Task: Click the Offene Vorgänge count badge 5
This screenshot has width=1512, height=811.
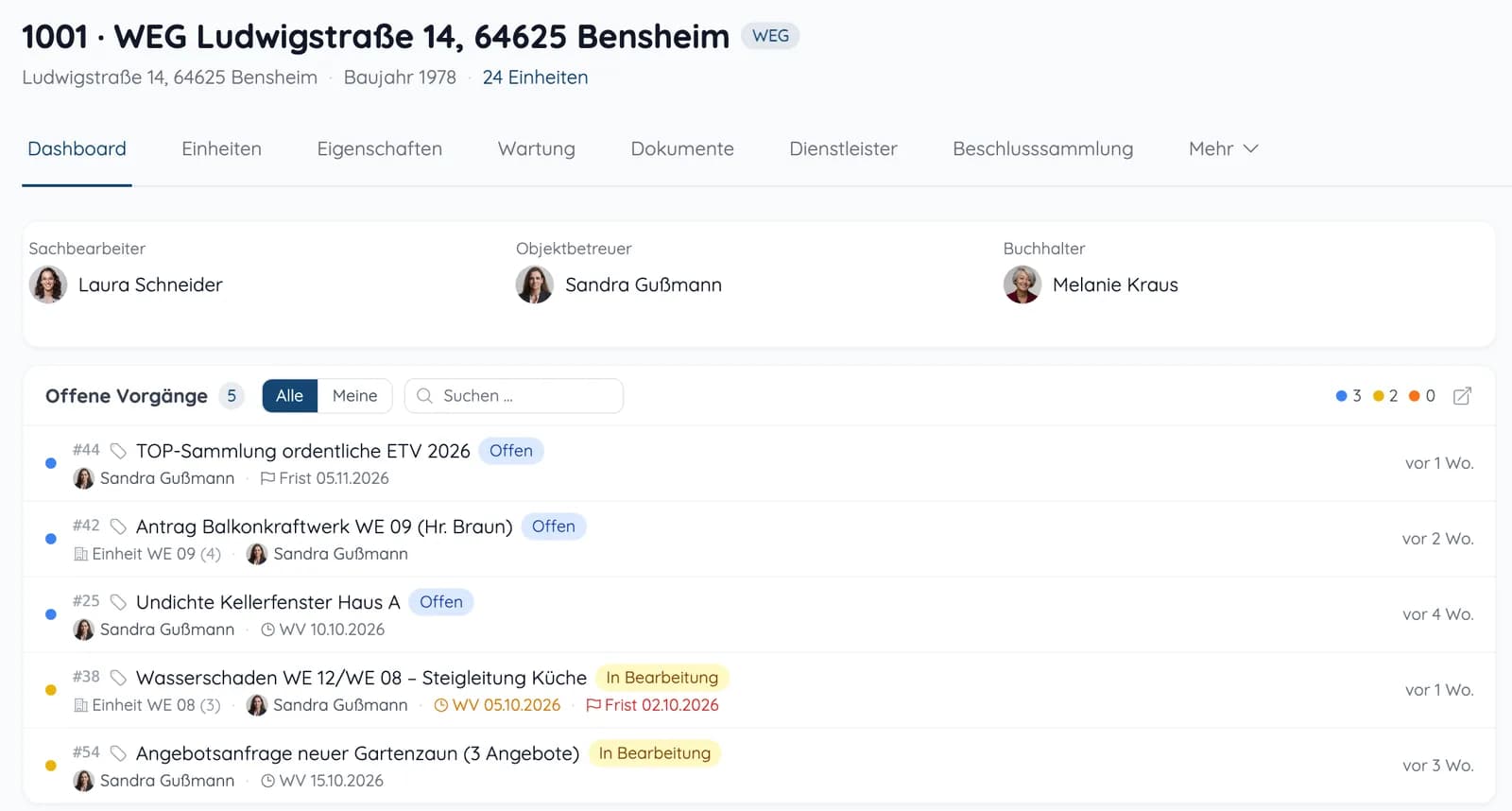Action: [x=232, y=396]
